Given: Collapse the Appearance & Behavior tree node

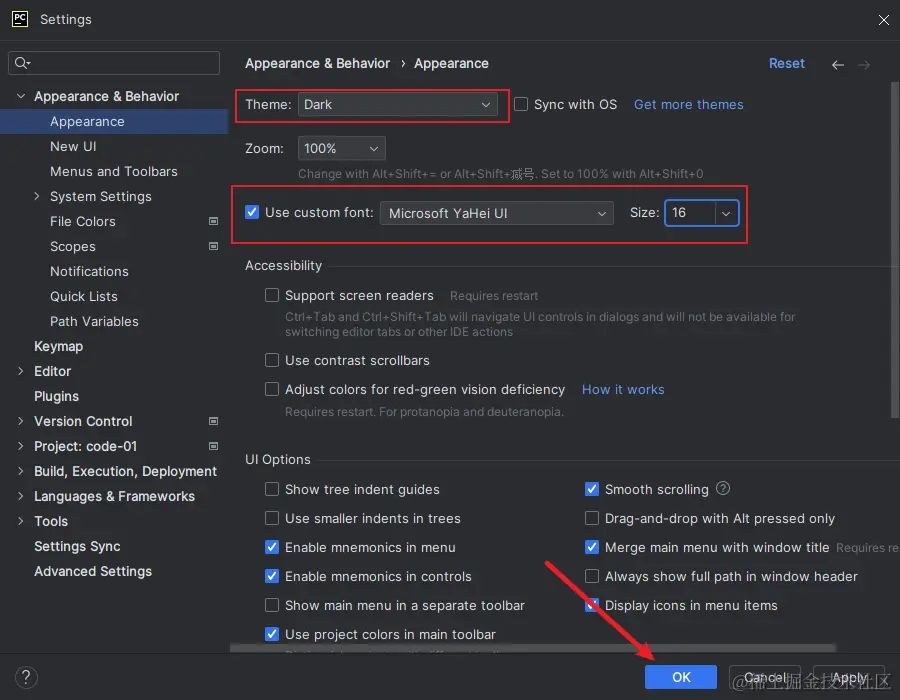Looking at the screenshot, I should tap(21, 96).
